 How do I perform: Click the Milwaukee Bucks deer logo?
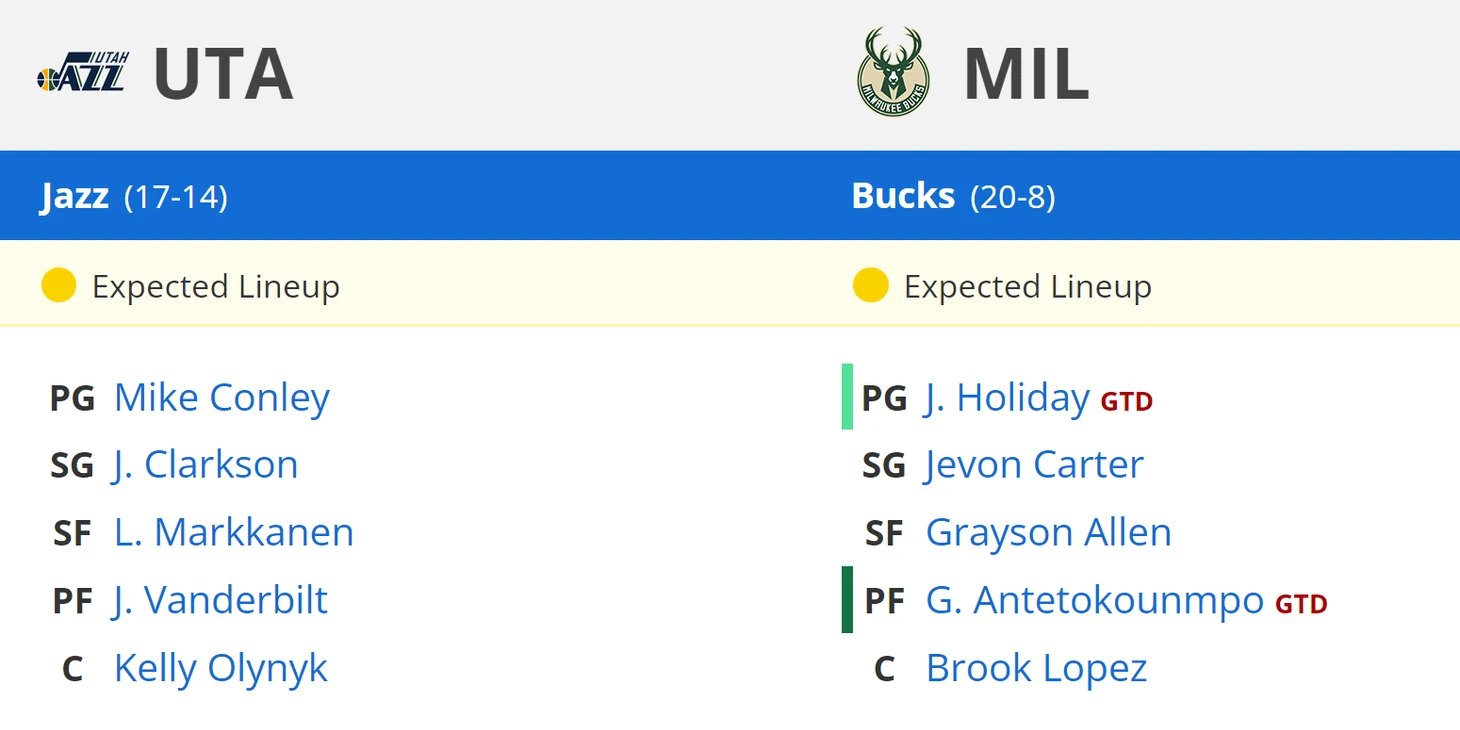click(893, 73)
